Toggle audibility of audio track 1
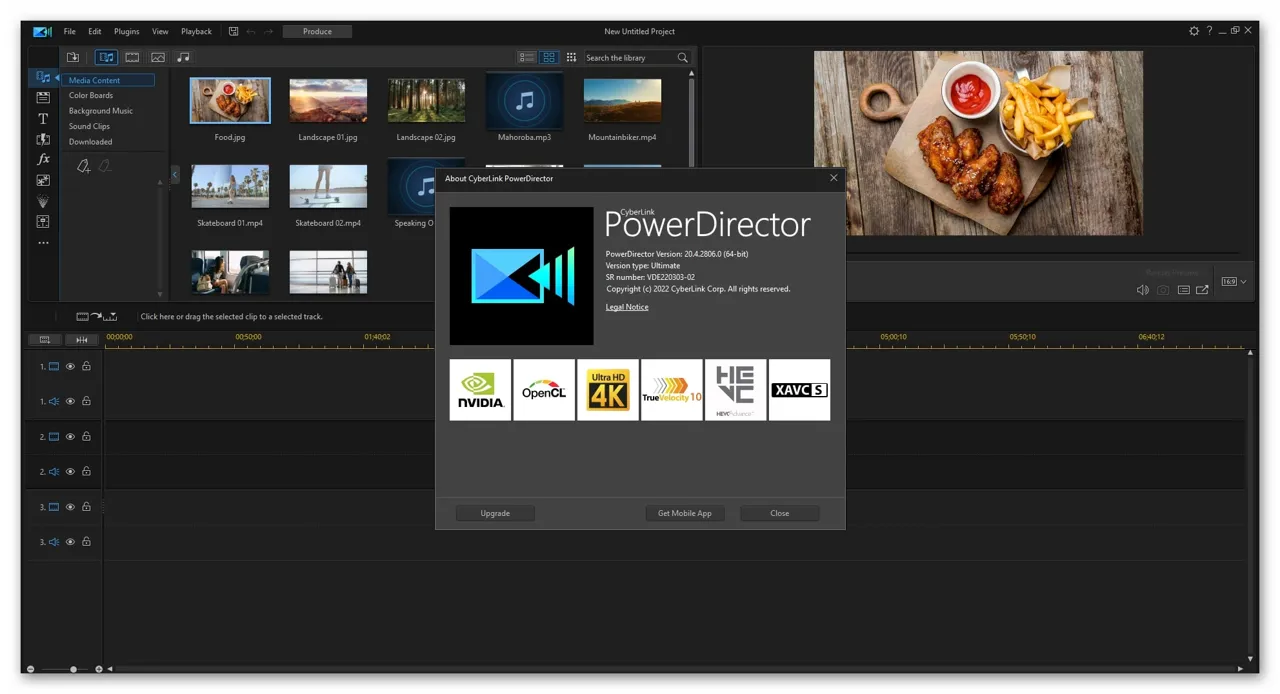1280x694 pixels. (x=70, y=401)
